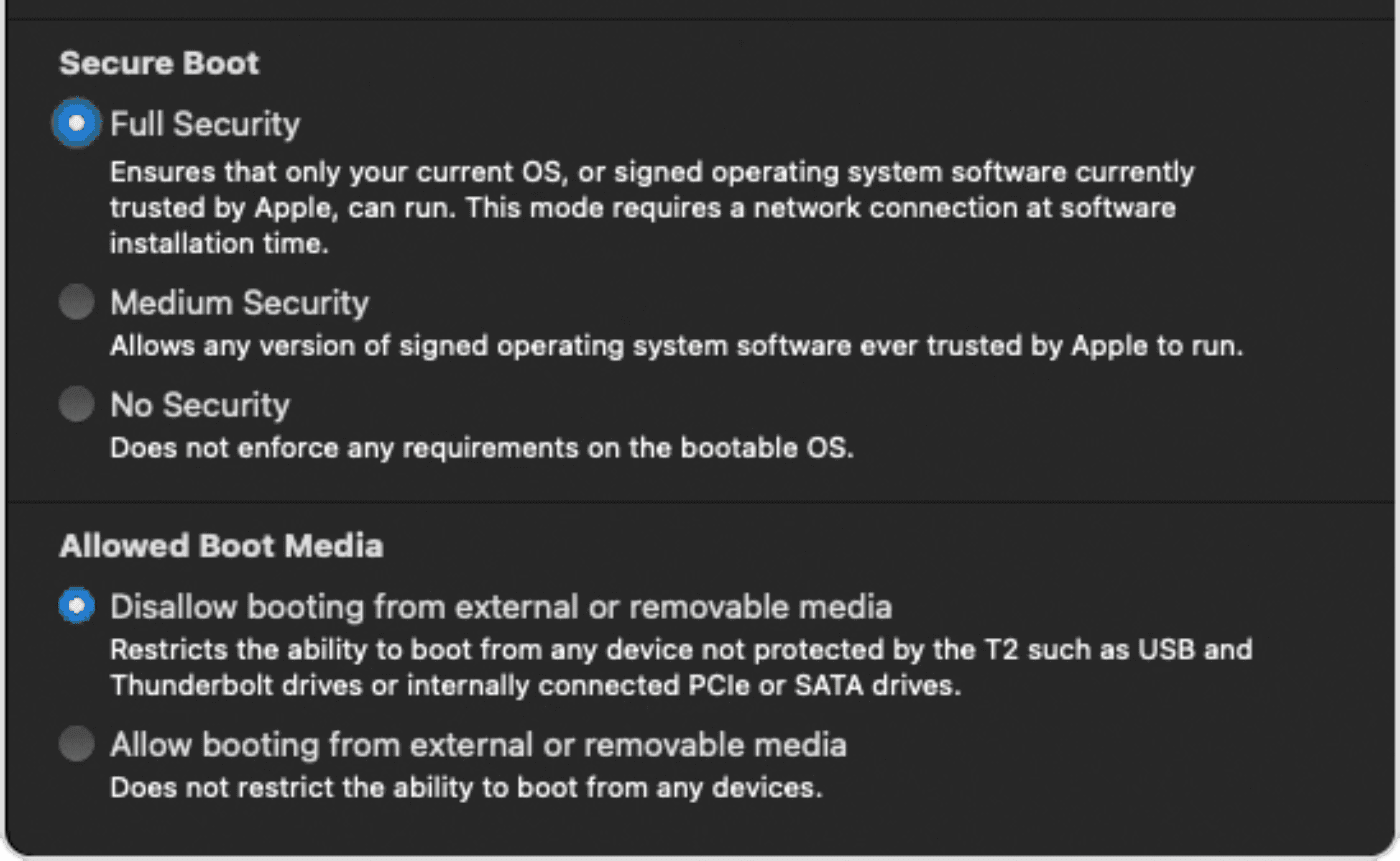Click the No Security label text

[x=199, y=404]
